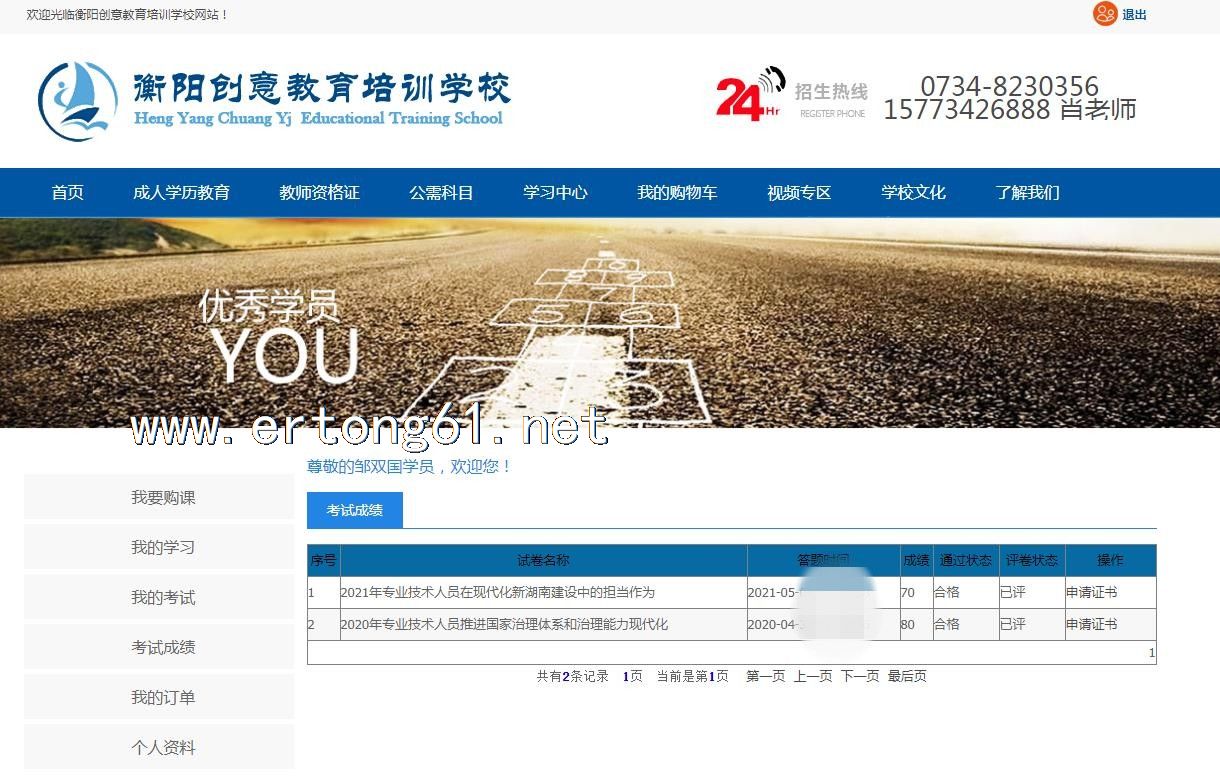Open the 视频专区 section
Viewport: 1220px width, 783px height.
point(799,193)
